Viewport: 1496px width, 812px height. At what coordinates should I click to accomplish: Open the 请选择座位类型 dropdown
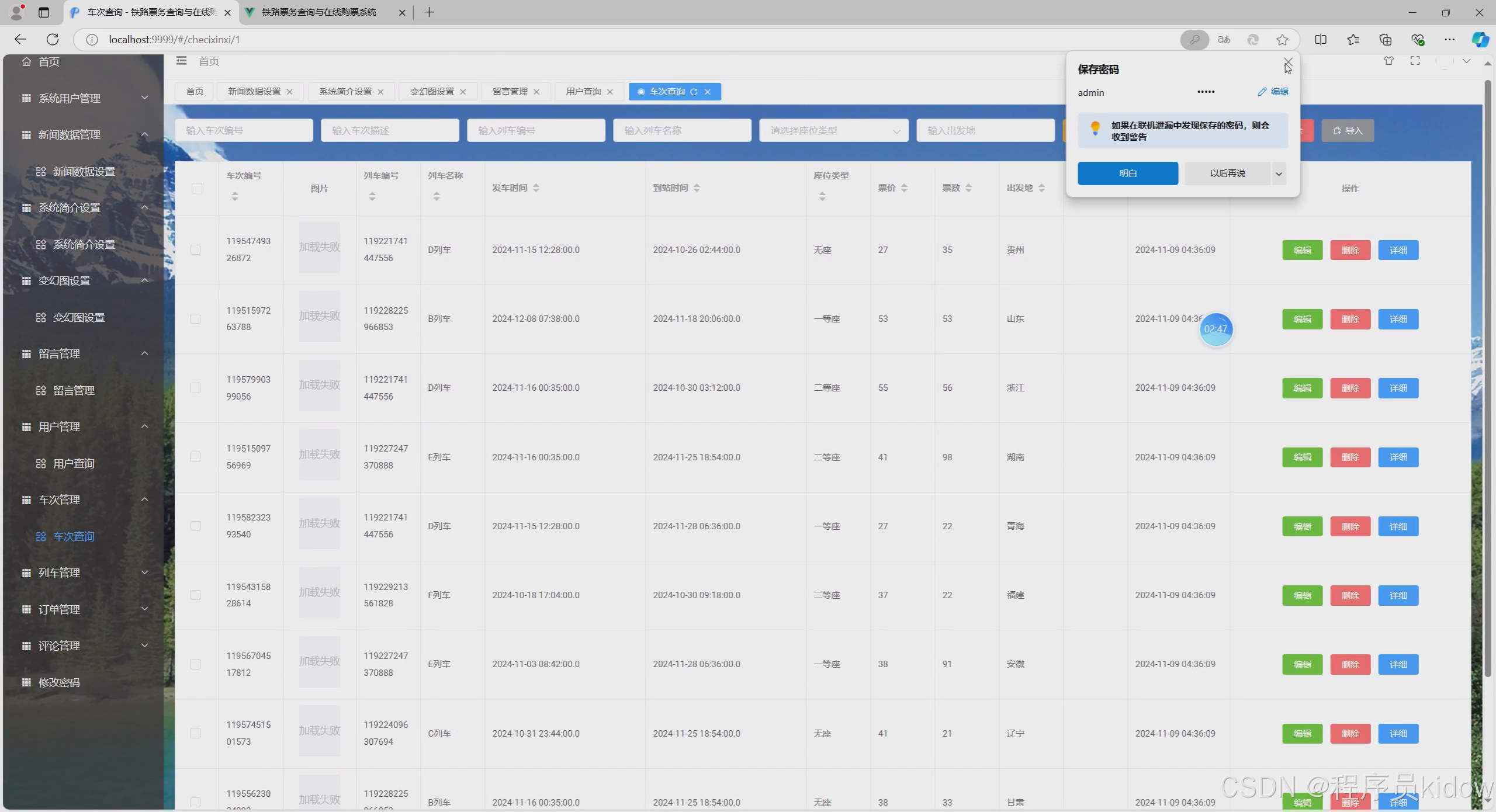coord(834,130)
